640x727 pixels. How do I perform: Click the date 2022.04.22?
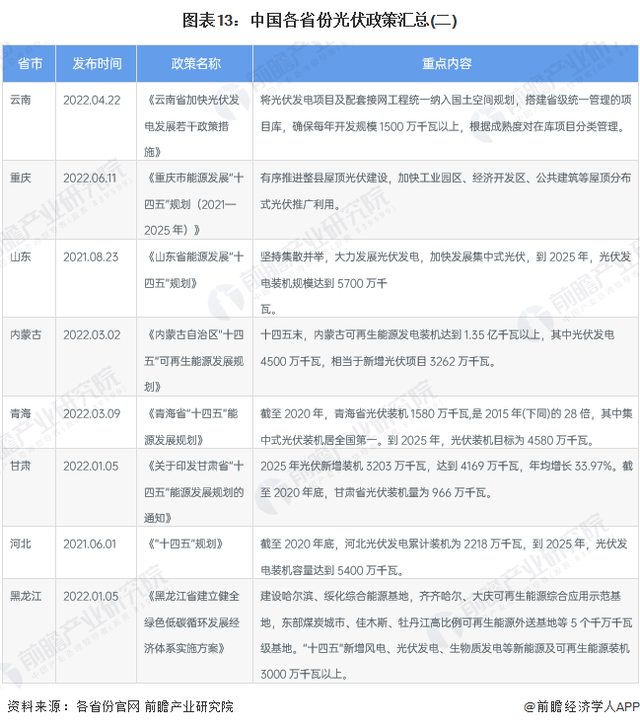click(x=93, y=101)
